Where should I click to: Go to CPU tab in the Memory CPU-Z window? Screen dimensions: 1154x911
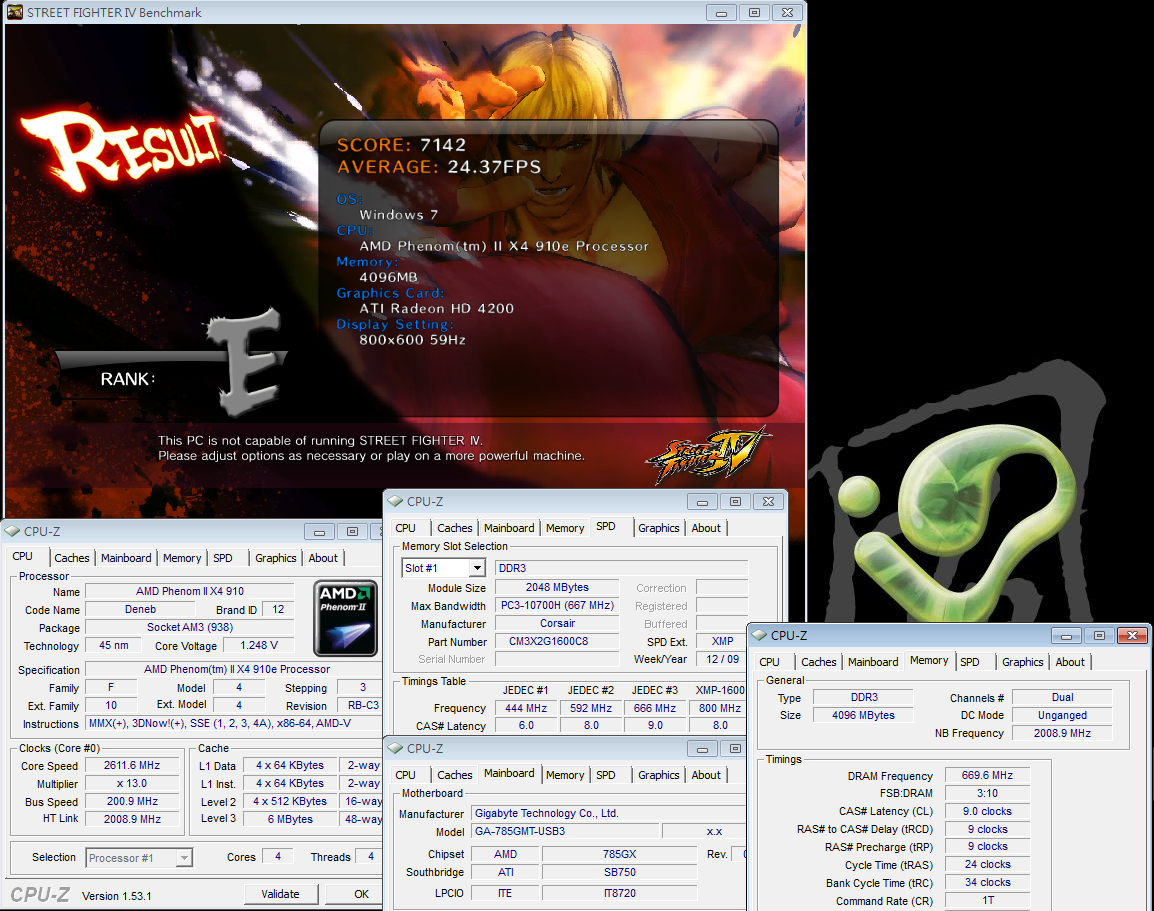770,662
